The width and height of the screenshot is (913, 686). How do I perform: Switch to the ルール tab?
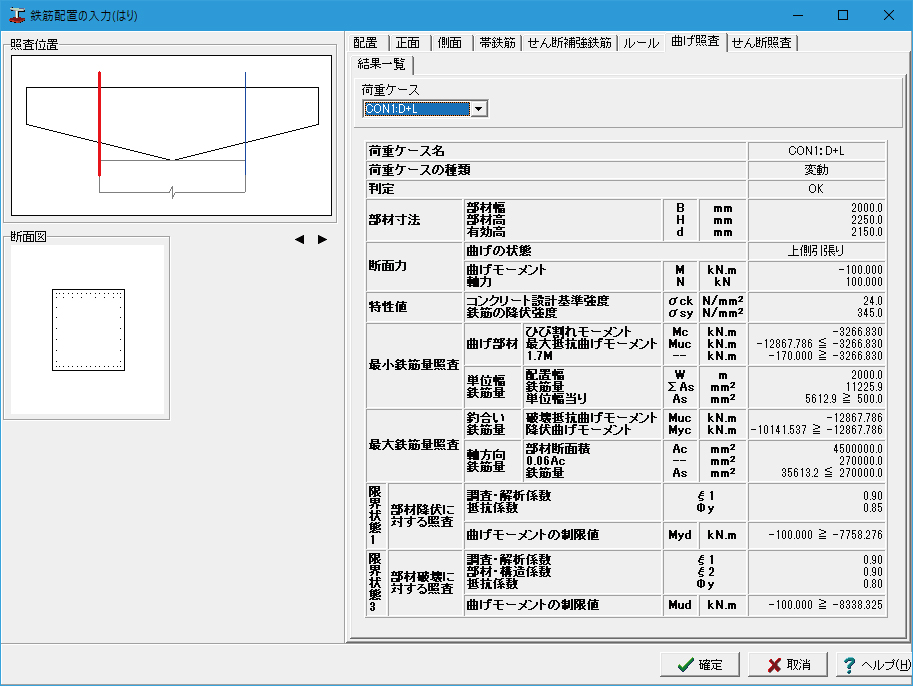click(641, 43)
